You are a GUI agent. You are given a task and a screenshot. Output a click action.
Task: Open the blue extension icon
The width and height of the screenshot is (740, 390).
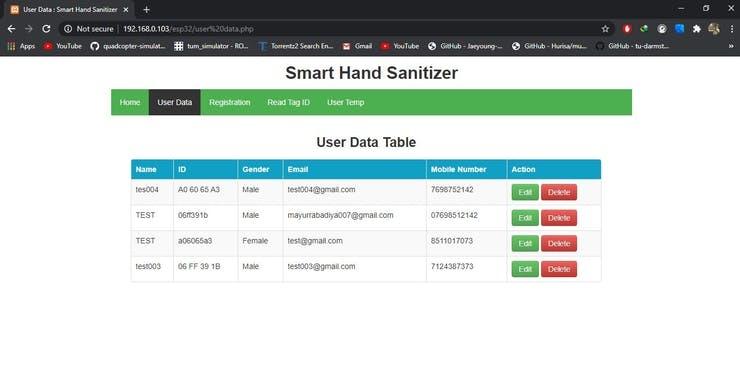680,29
